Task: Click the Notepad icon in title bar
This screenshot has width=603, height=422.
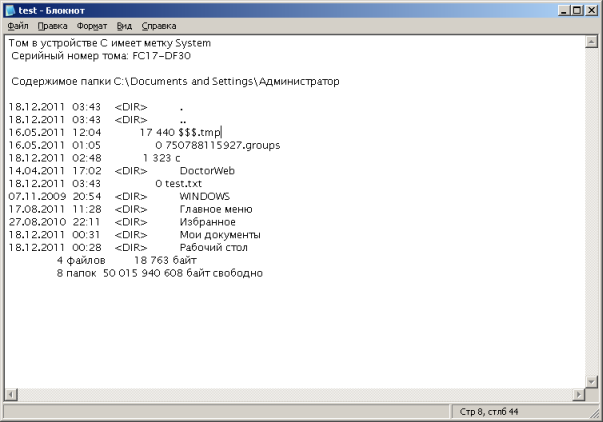Action: pos(10,10)
